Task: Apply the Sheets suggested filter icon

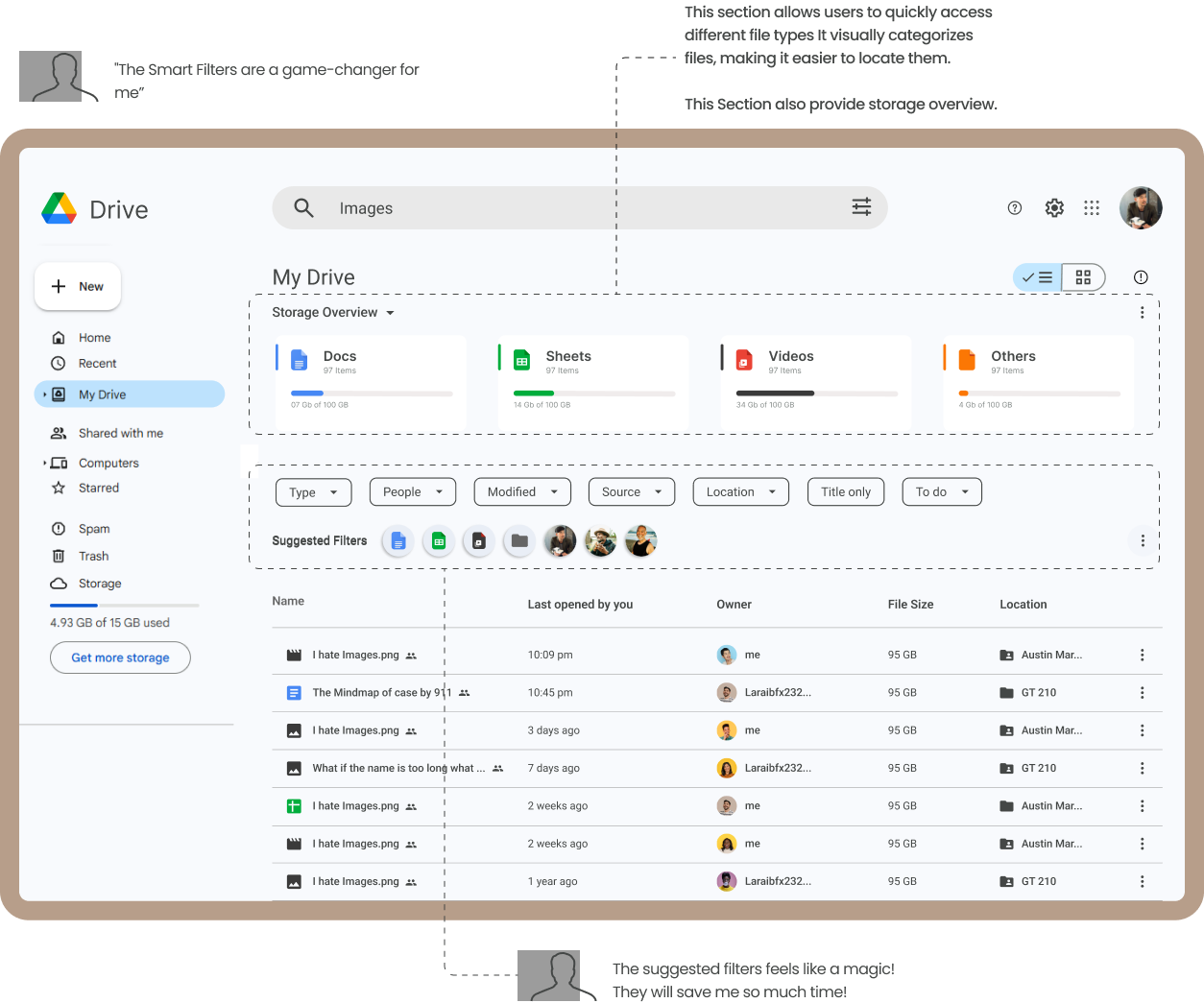Action: tap(439, 541)
